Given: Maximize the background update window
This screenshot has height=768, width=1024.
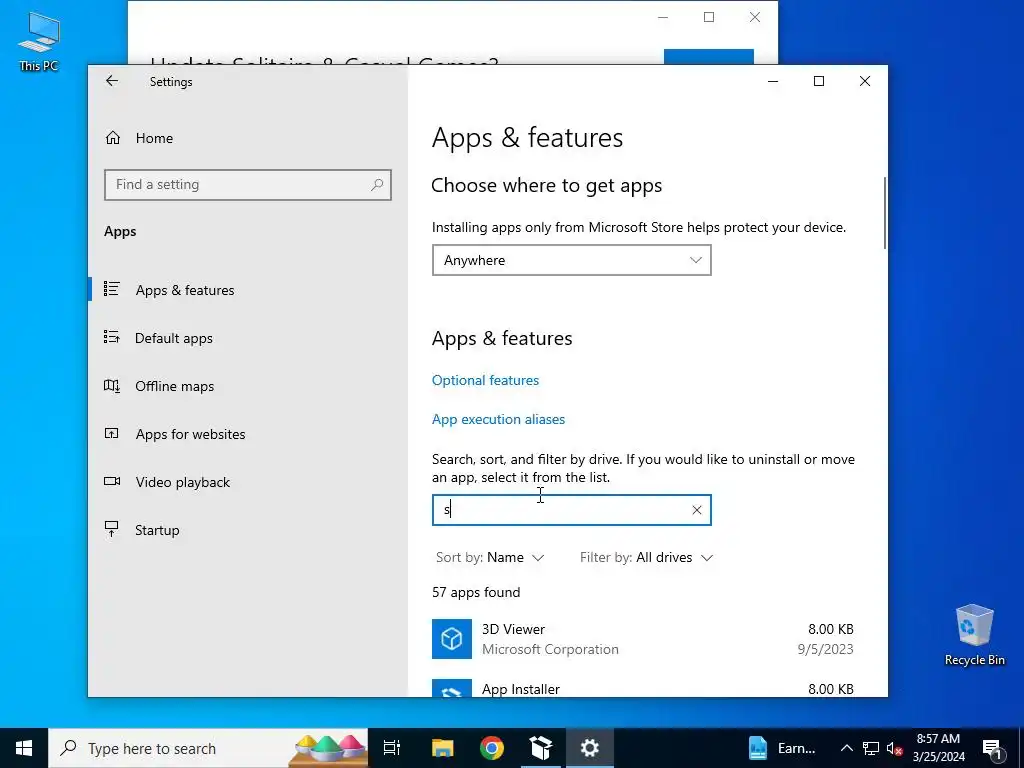Looking at the screenshot, I should [x=709, y=18].
